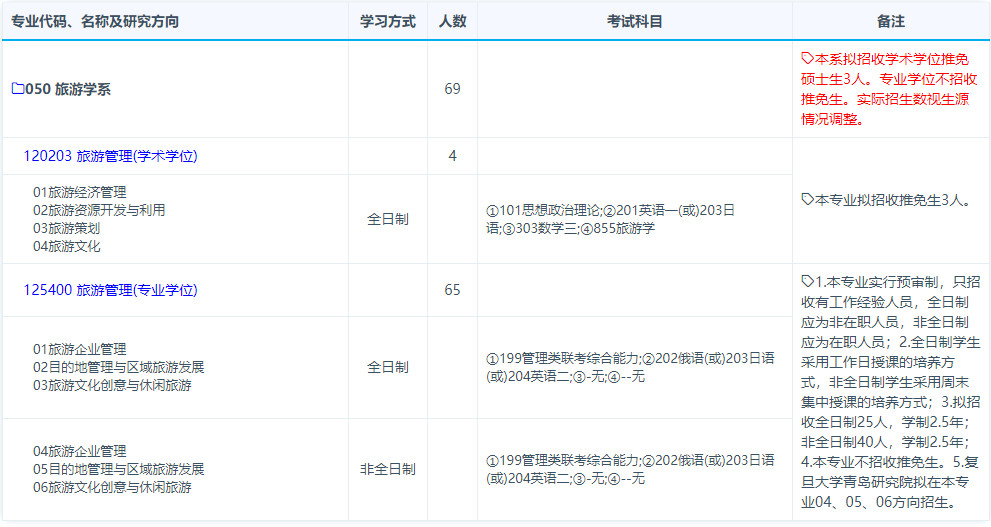The image size is (991, 527).
Task: Select the 备注 column header
Action: click(x=890, y=21)
